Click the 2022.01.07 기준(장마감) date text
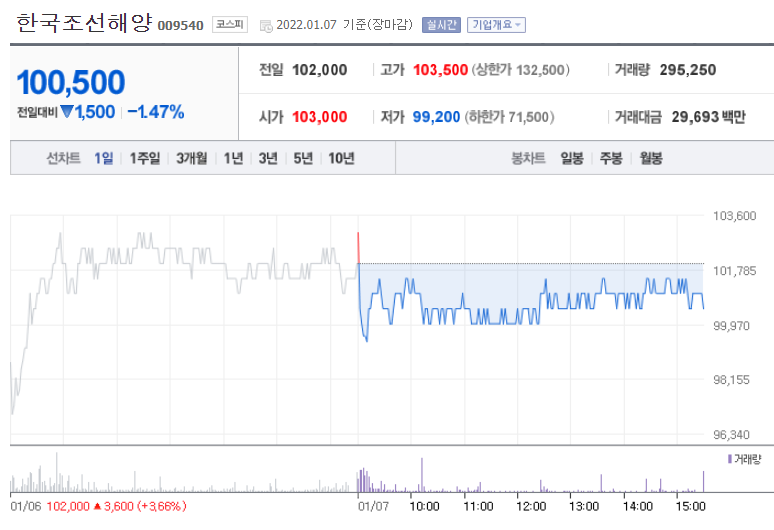The image size is (774, 530). (x=345, y=25)
